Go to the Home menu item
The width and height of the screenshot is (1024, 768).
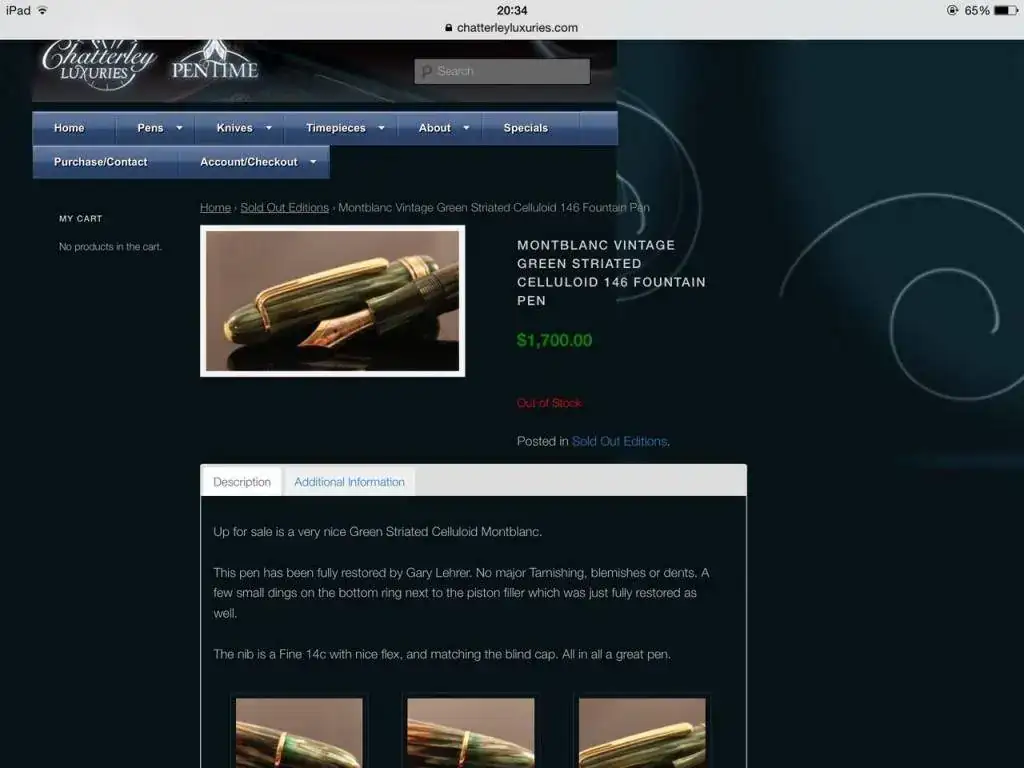69,128
